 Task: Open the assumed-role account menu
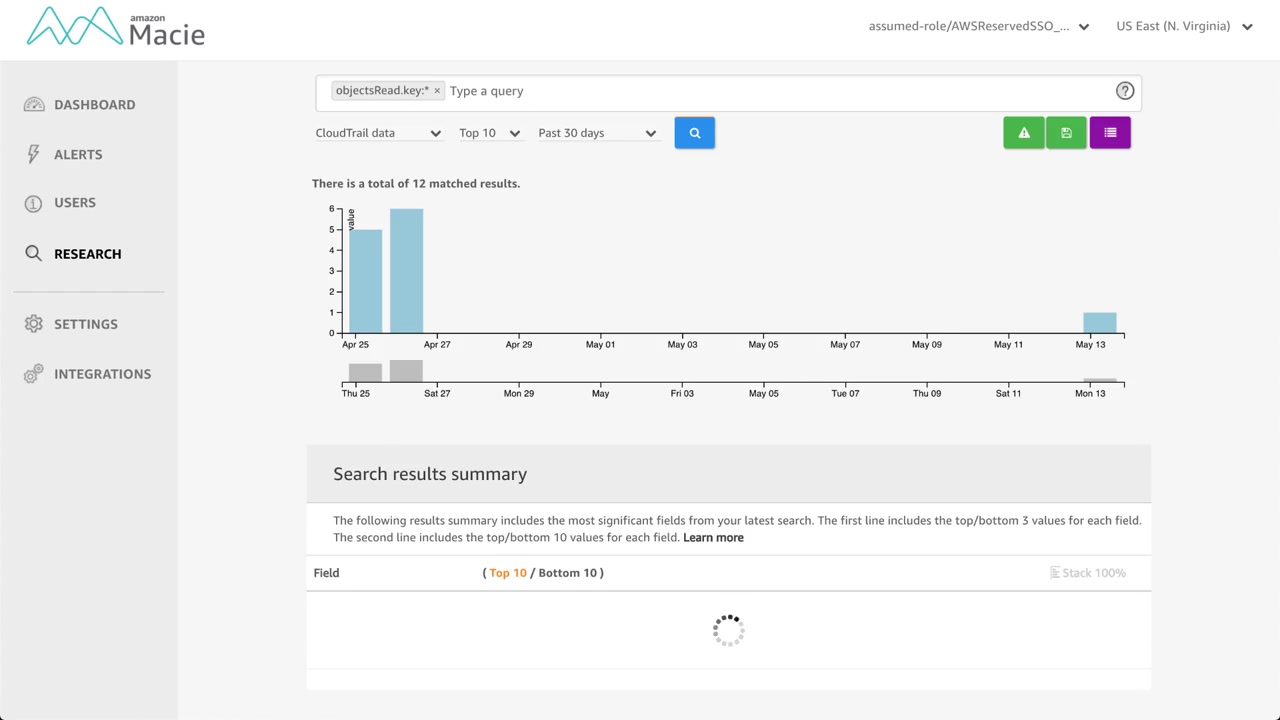978,27
